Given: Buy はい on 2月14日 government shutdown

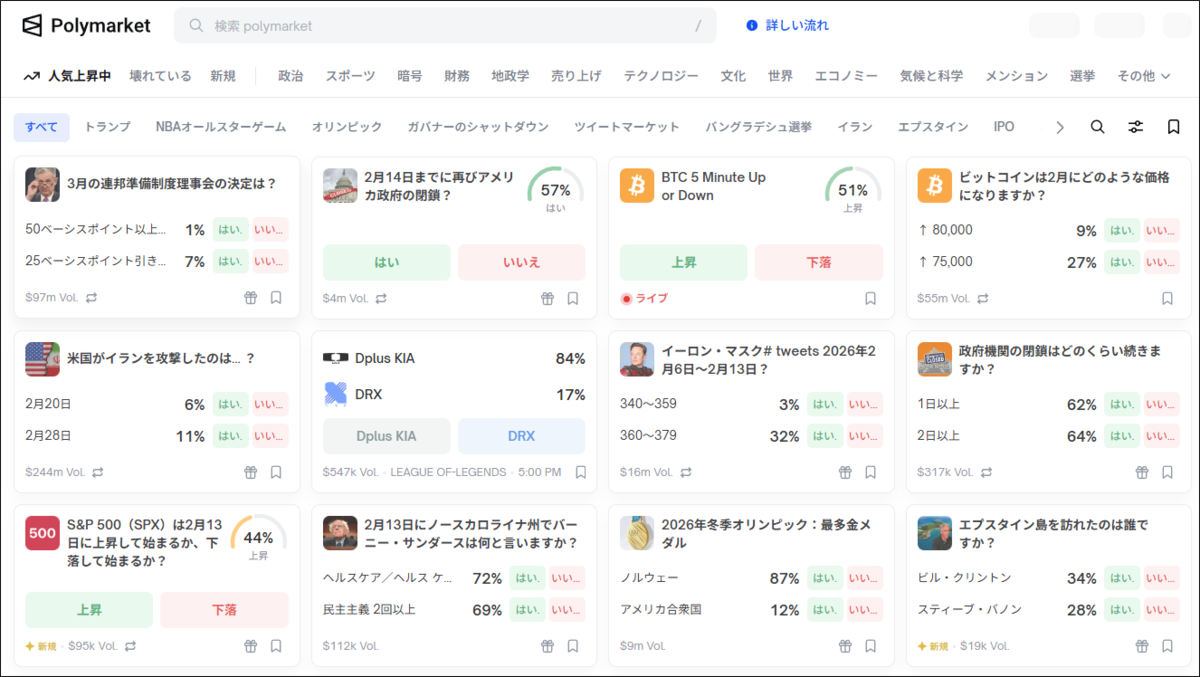Looking at the screenshot, I should click(x=386, y=262).
